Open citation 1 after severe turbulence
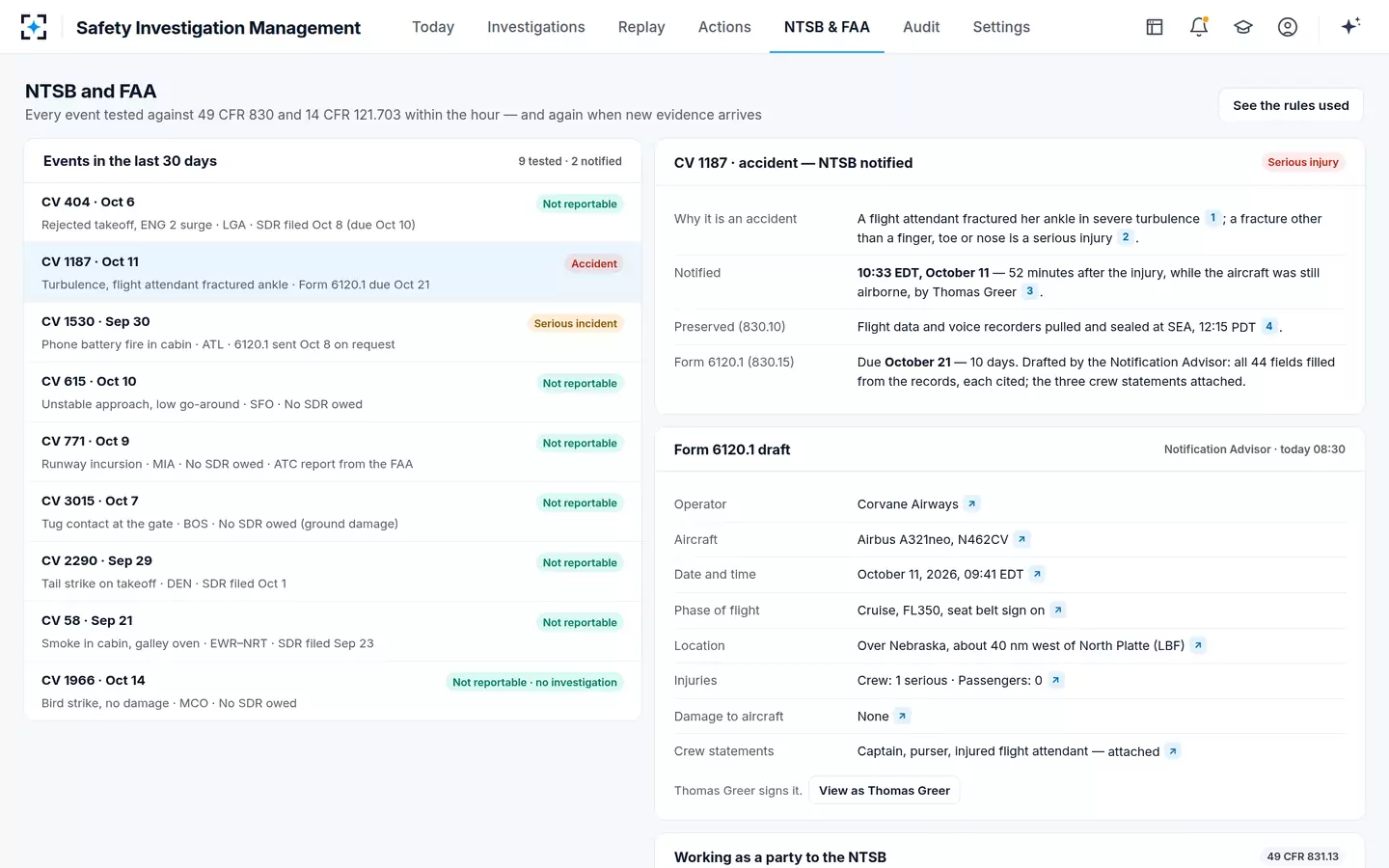This screenshot has width=1389, height=868. [x=1213, y=218]
